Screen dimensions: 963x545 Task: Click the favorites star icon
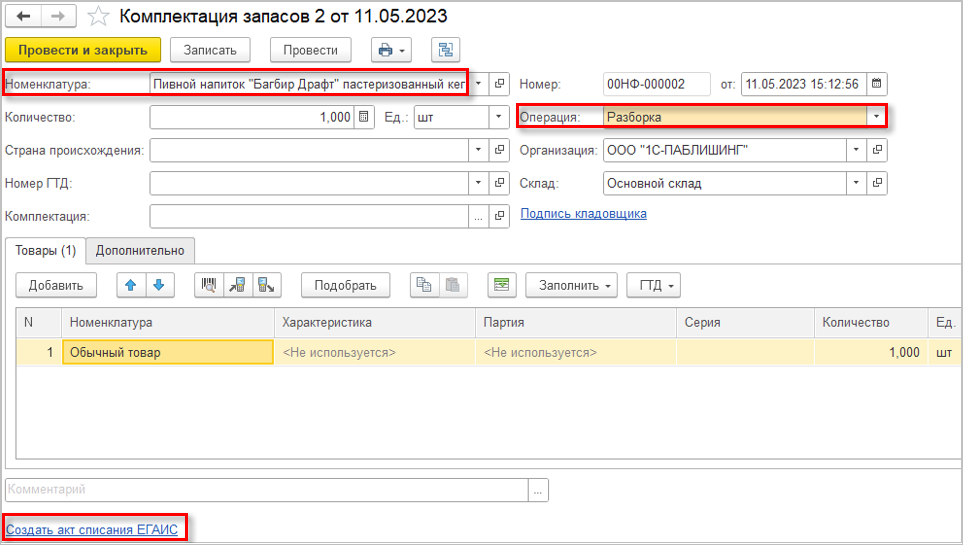point(98,17)
